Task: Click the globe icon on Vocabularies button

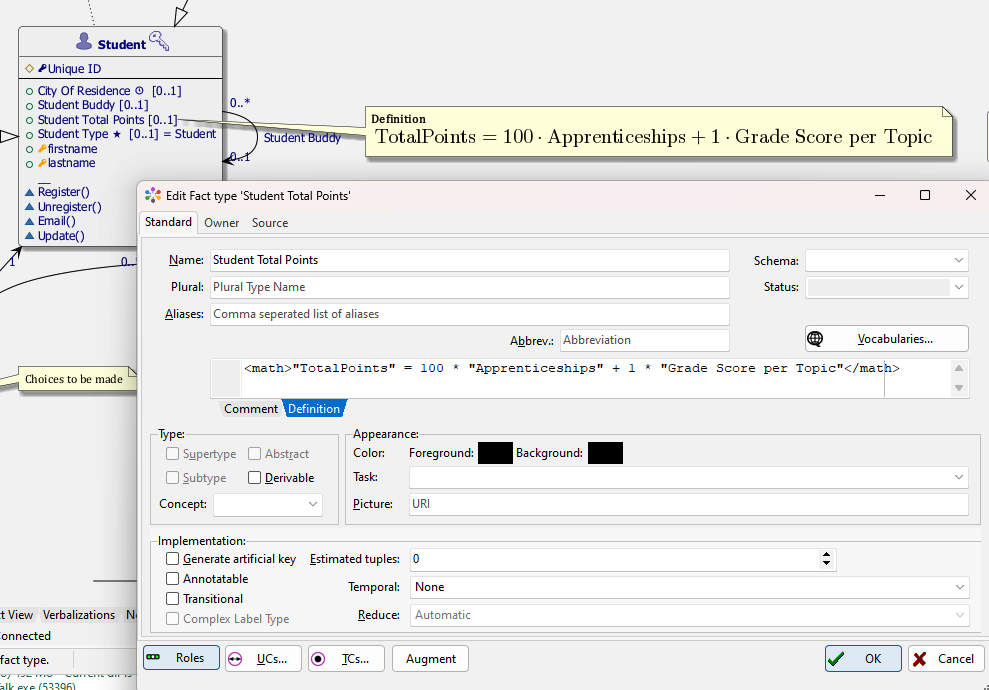Action: click(x=815, y=339)
